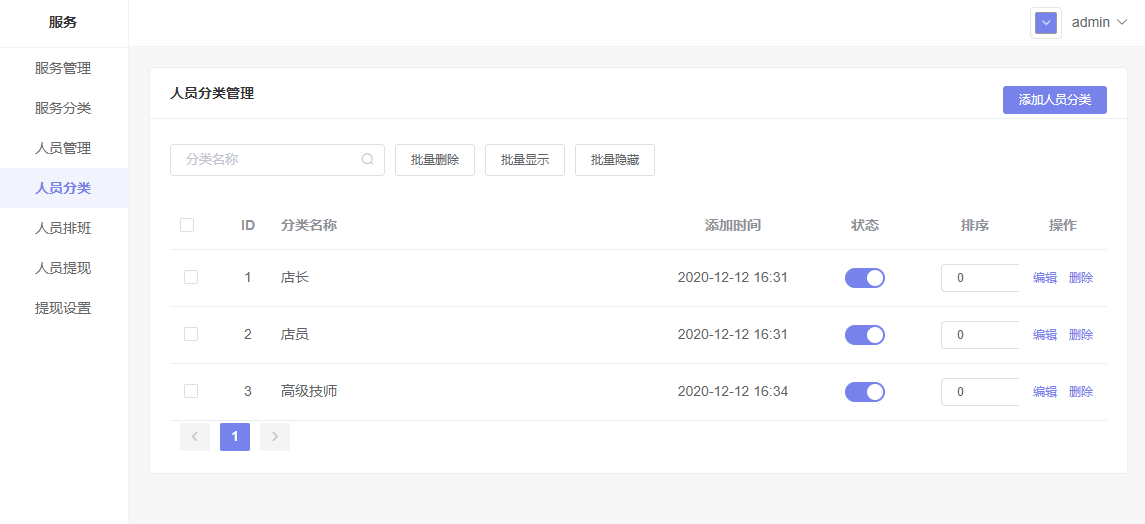Open the admin user dropdown
Viewport: 1145px width, 524px height.
pos(1099,23)
